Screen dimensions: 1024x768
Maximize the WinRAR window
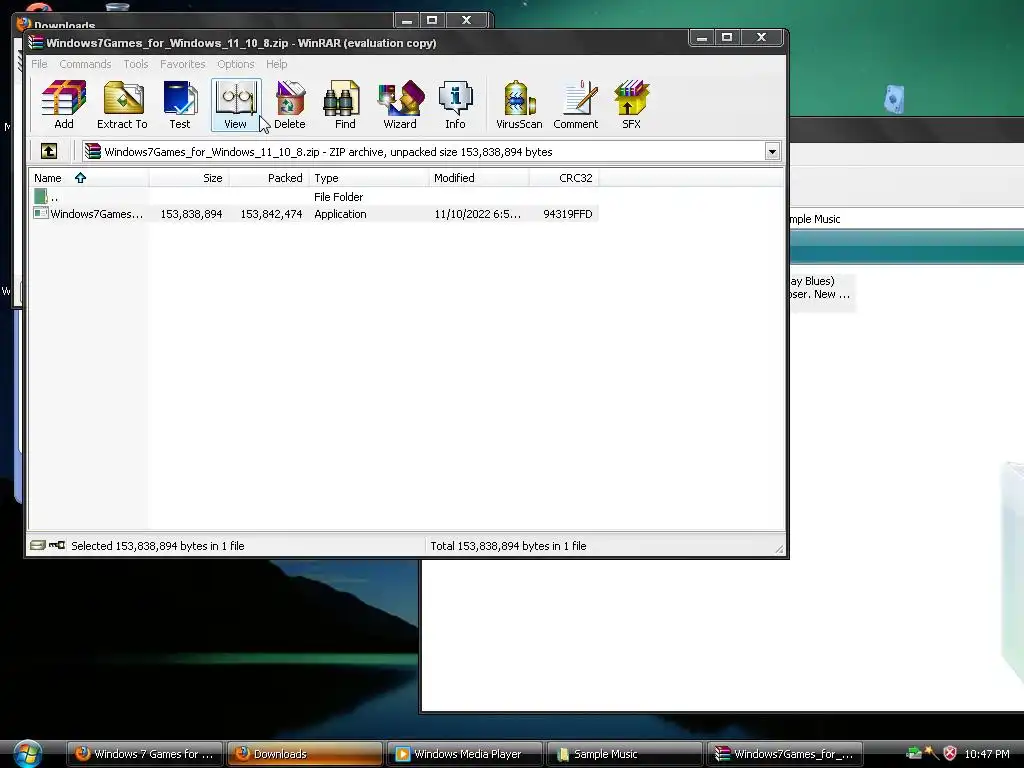click(x=727, y=38)
